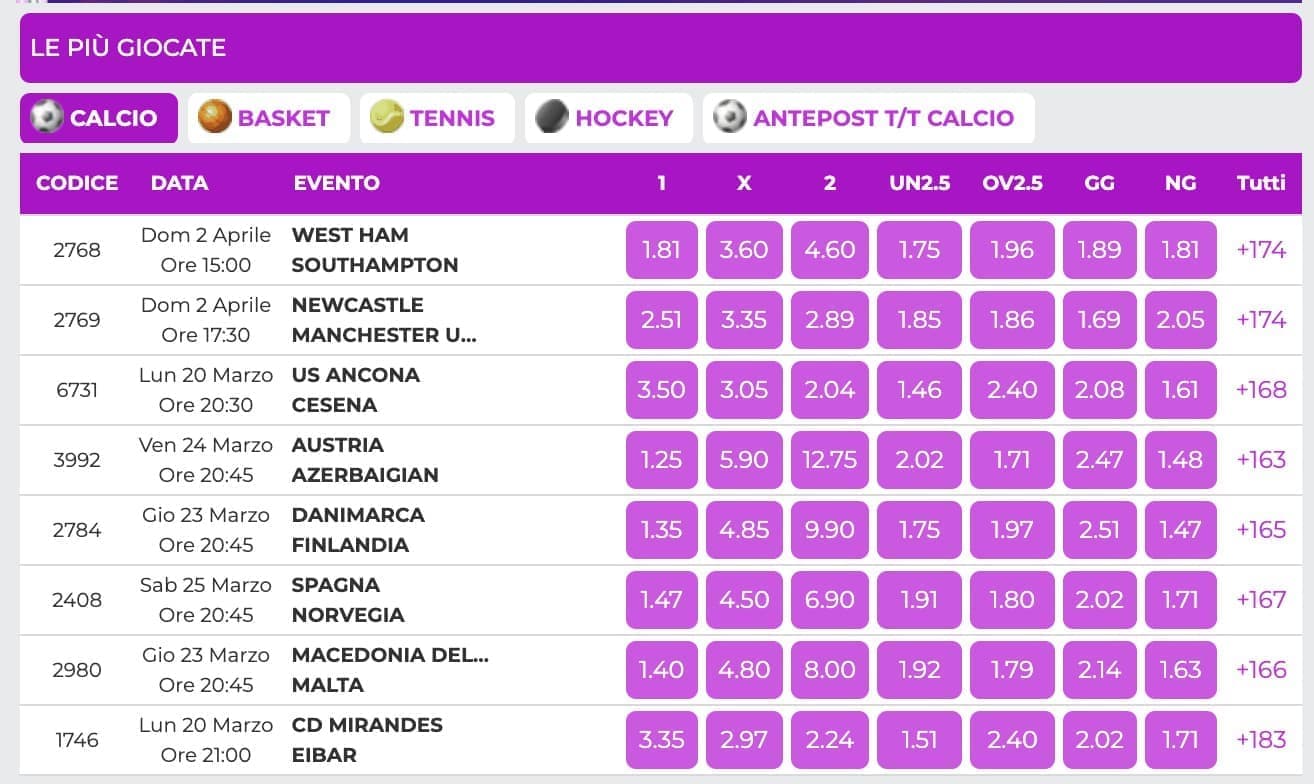Click the basketball icon
The width and height of the screenshot is (1314, 784).
click(x=214, y=118)
